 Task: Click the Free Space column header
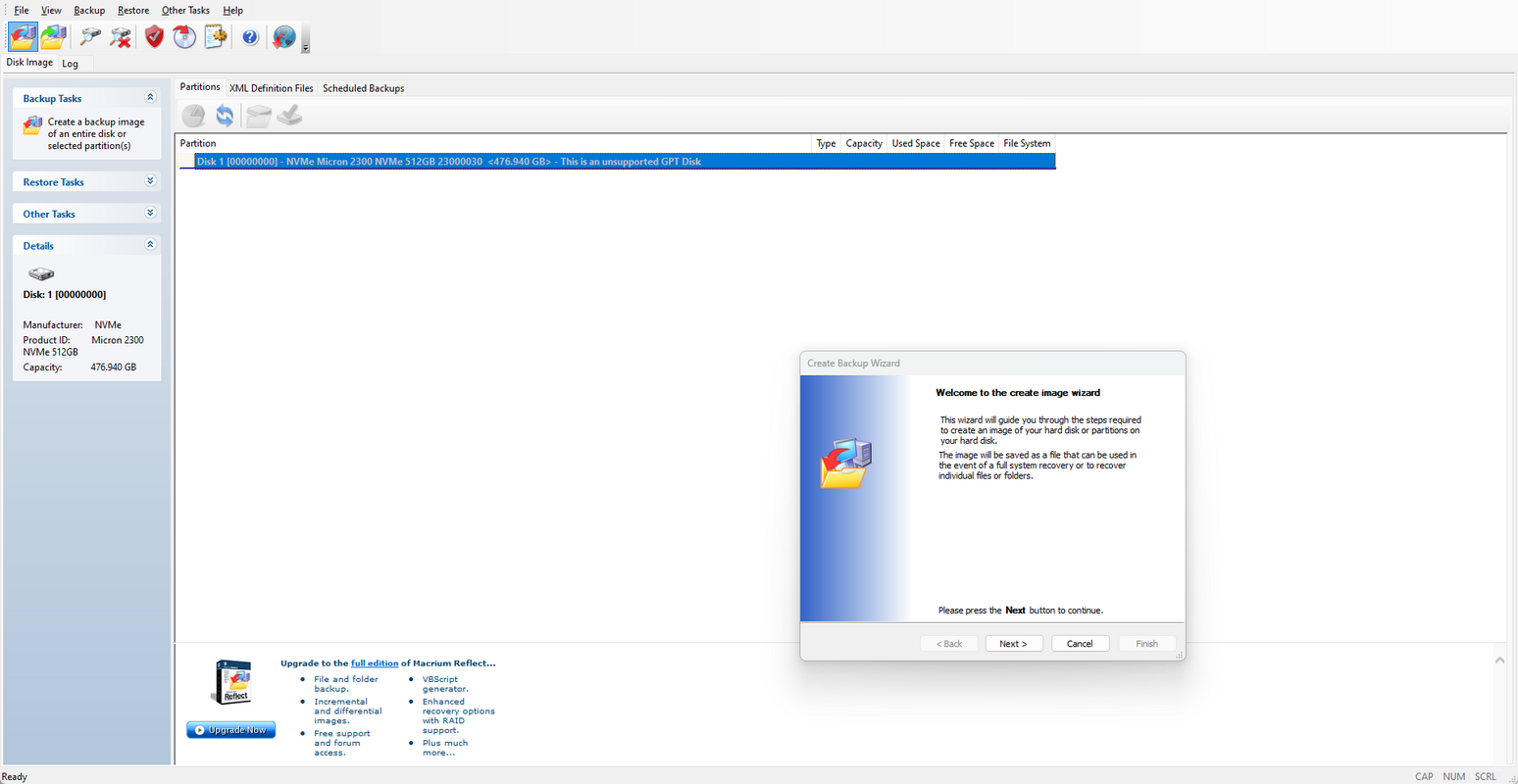972,143
